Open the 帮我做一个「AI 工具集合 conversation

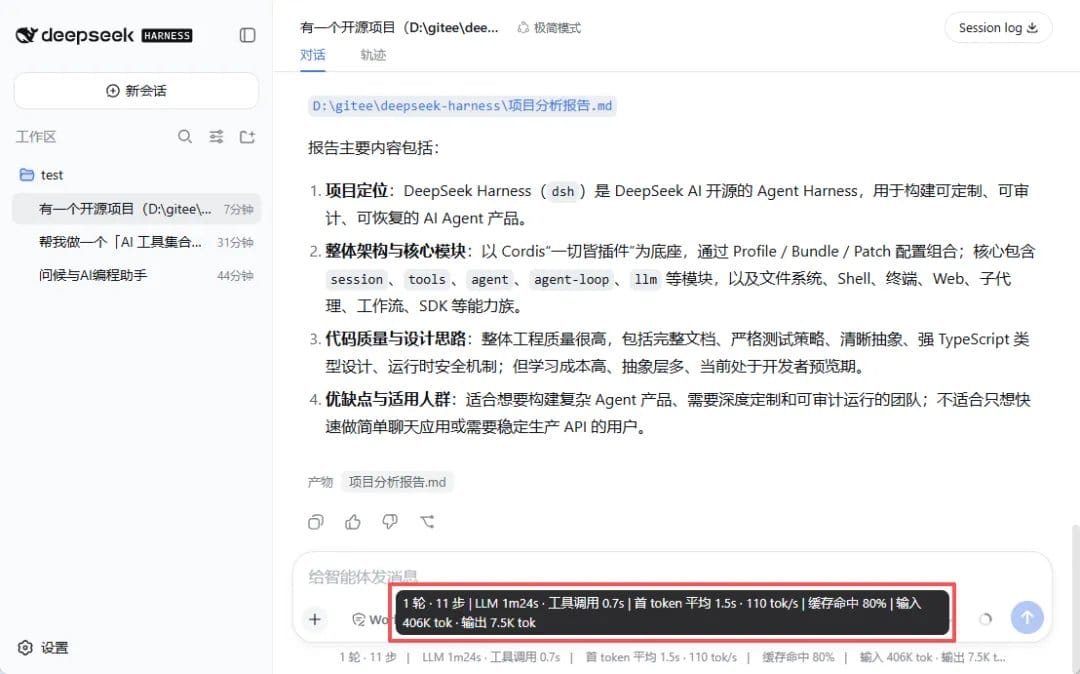136,242
